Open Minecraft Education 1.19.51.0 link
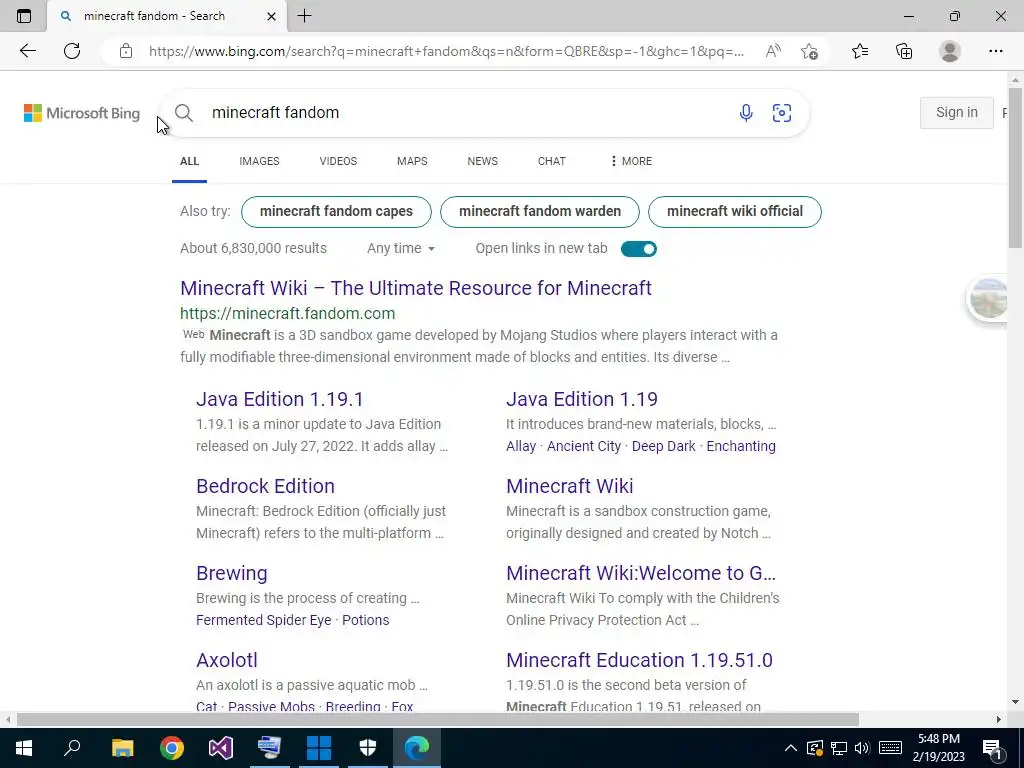 click(639, 660)
